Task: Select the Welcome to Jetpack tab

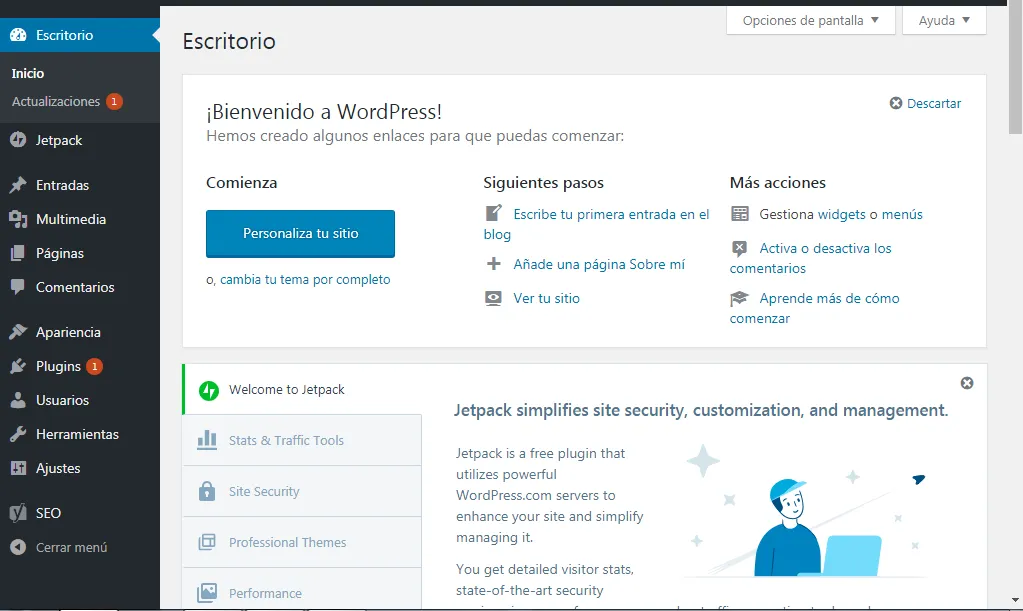Action: pos(303,389)
